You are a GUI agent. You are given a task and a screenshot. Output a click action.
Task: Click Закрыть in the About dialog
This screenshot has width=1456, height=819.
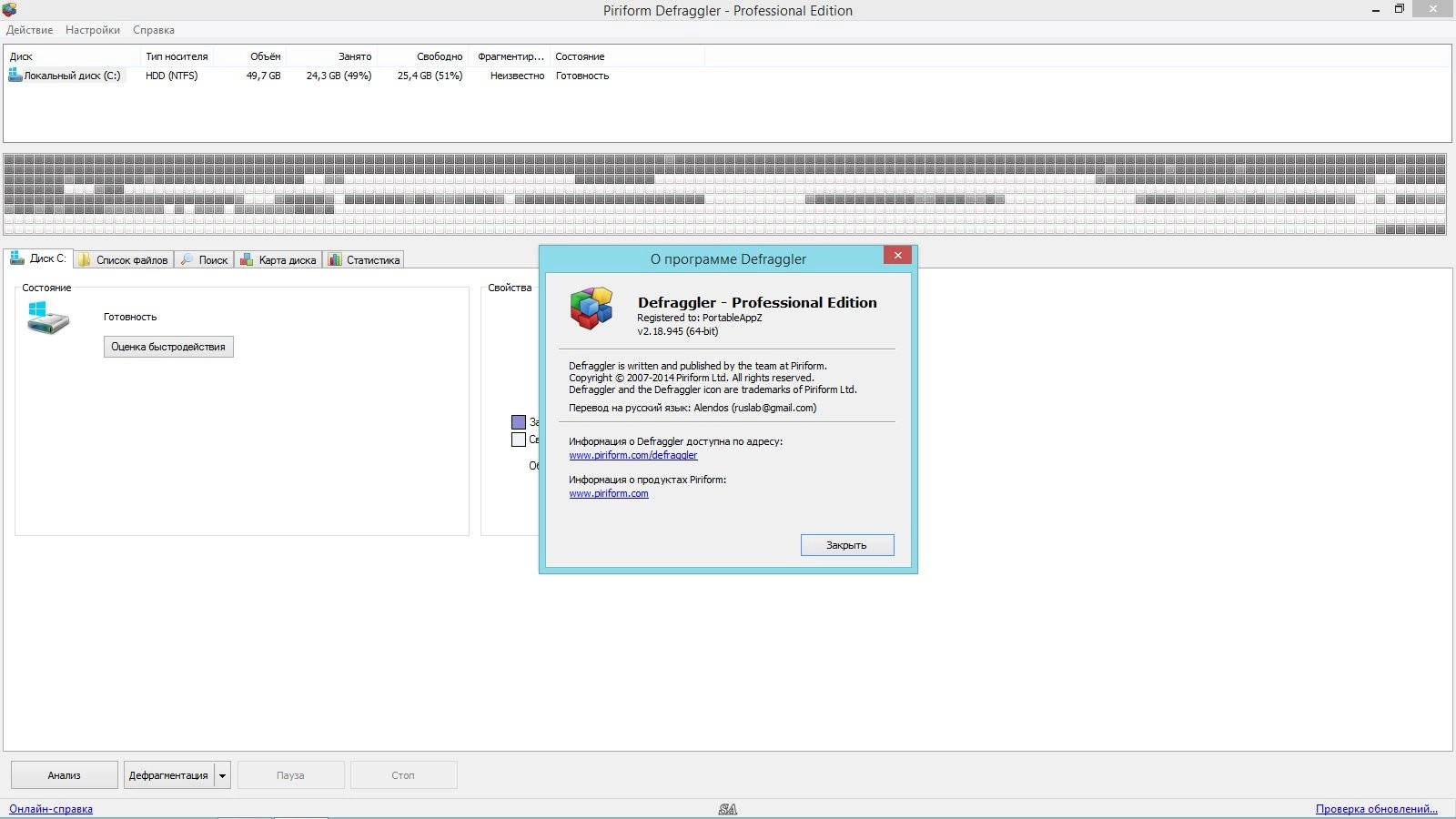pyautogui.click(x=847, y=545)
